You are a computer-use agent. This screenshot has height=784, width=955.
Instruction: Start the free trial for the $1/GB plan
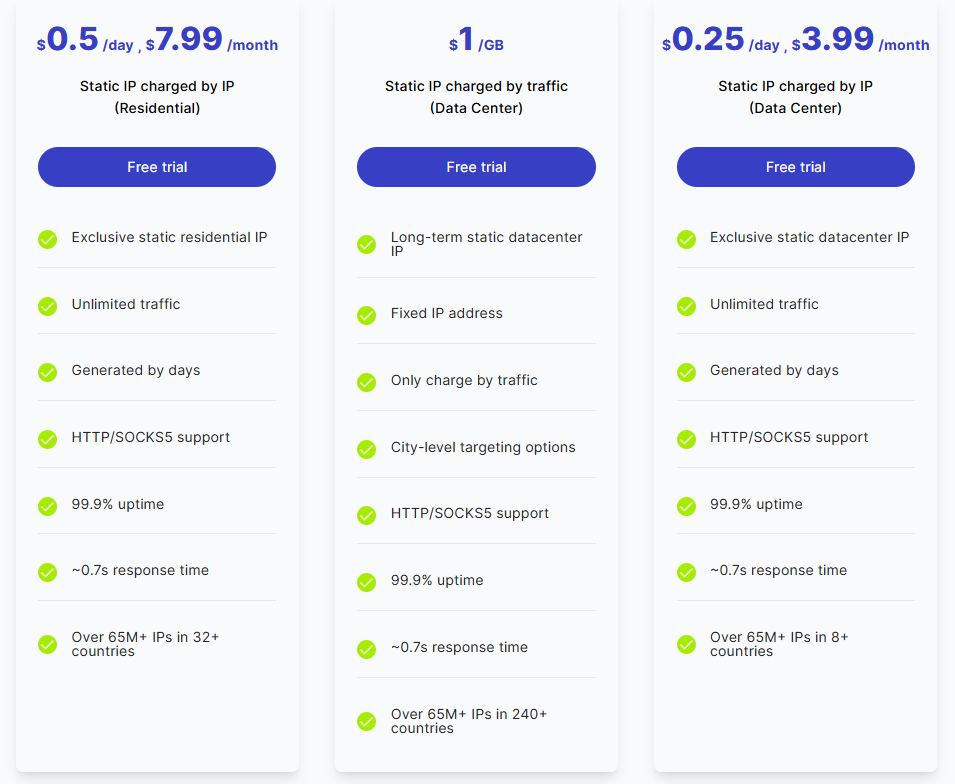(476, 167)
